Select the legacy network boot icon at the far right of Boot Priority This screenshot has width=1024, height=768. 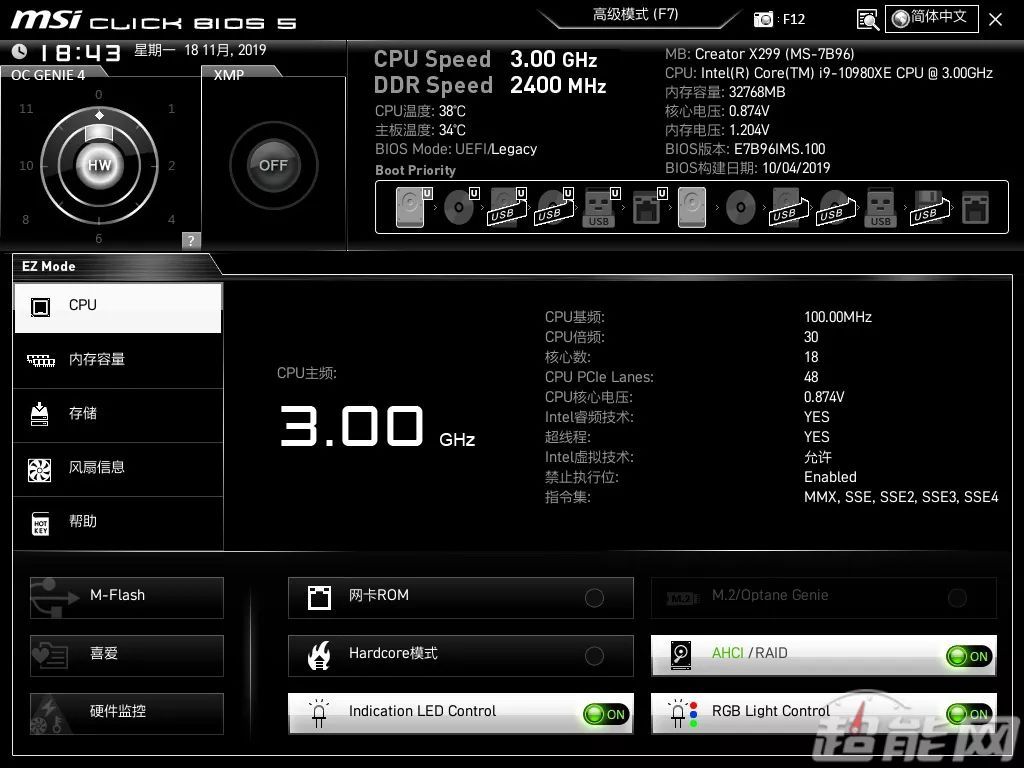coord(976,208)
